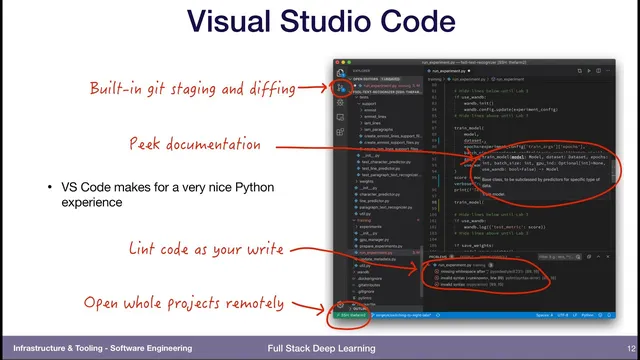The height and width of the screenshot is (360, 640).
Task: Close run_experiment.py in Open Editors list
Action: tap(355, 86)
